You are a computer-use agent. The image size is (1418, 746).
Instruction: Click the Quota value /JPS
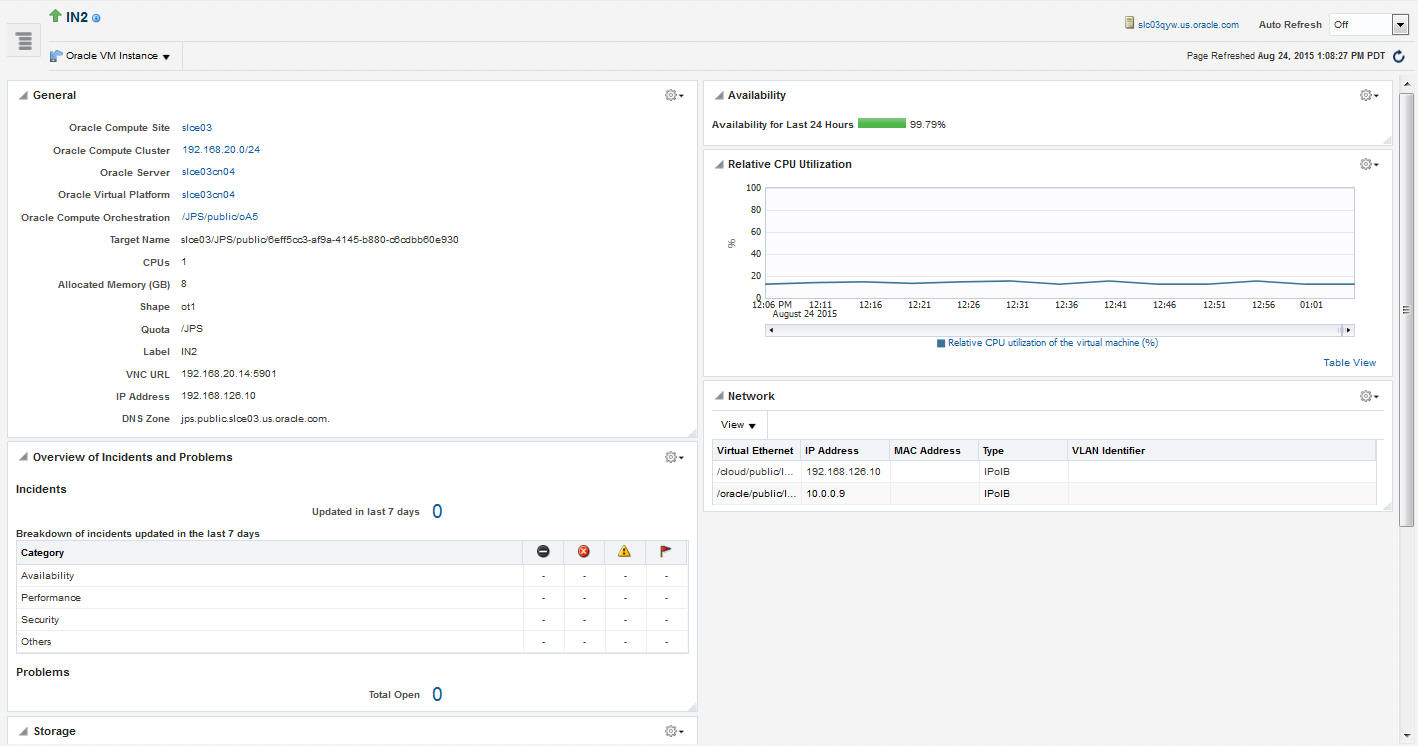point(192,329)
